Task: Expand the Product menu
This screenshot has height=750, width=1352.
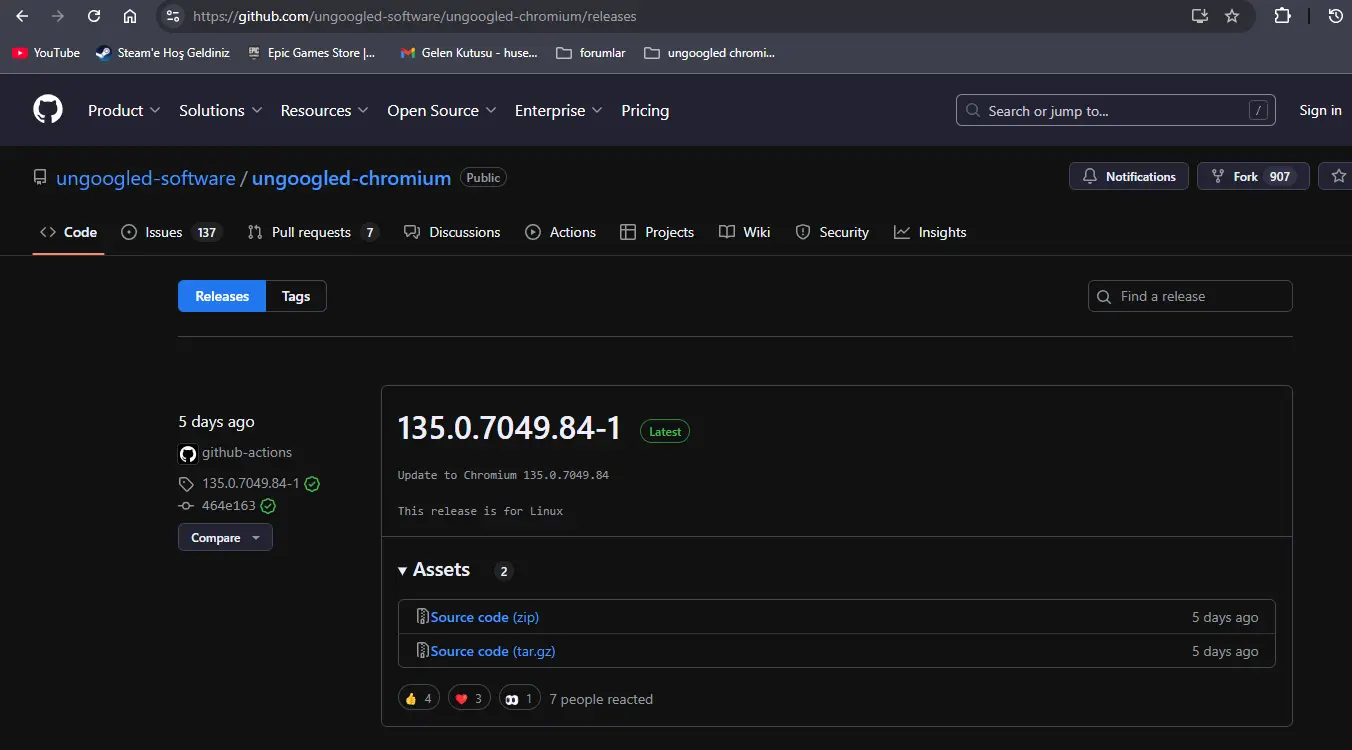Action: point(124,110)
